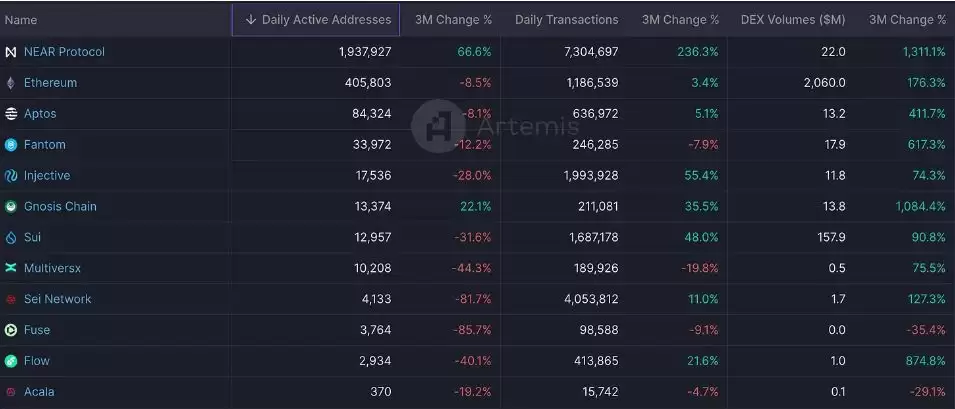
Task: Click the Injective chain icon
Action: click(11, 176)
